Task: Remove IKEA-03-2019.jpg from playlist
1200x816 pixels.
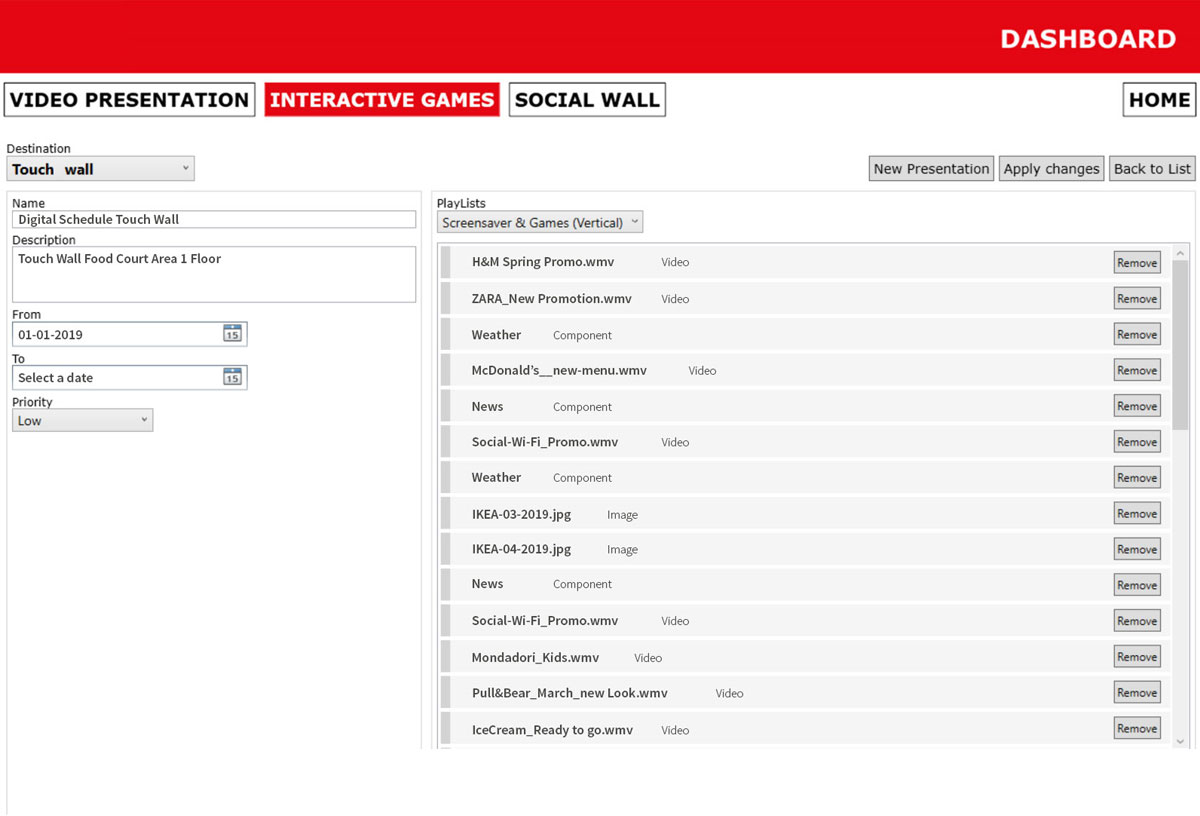Action: (1137, 514)
